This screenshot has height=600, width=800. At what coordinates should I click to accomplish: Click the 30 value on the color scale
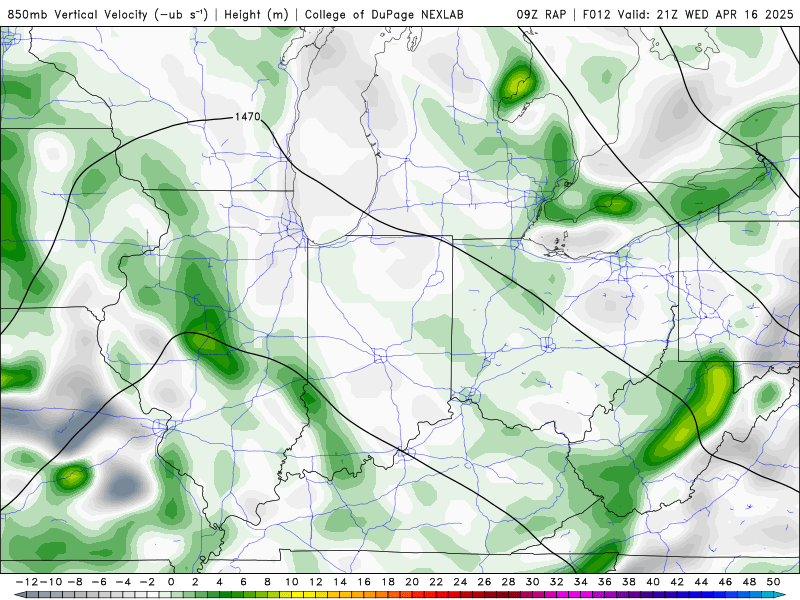[x=533, y=582]
